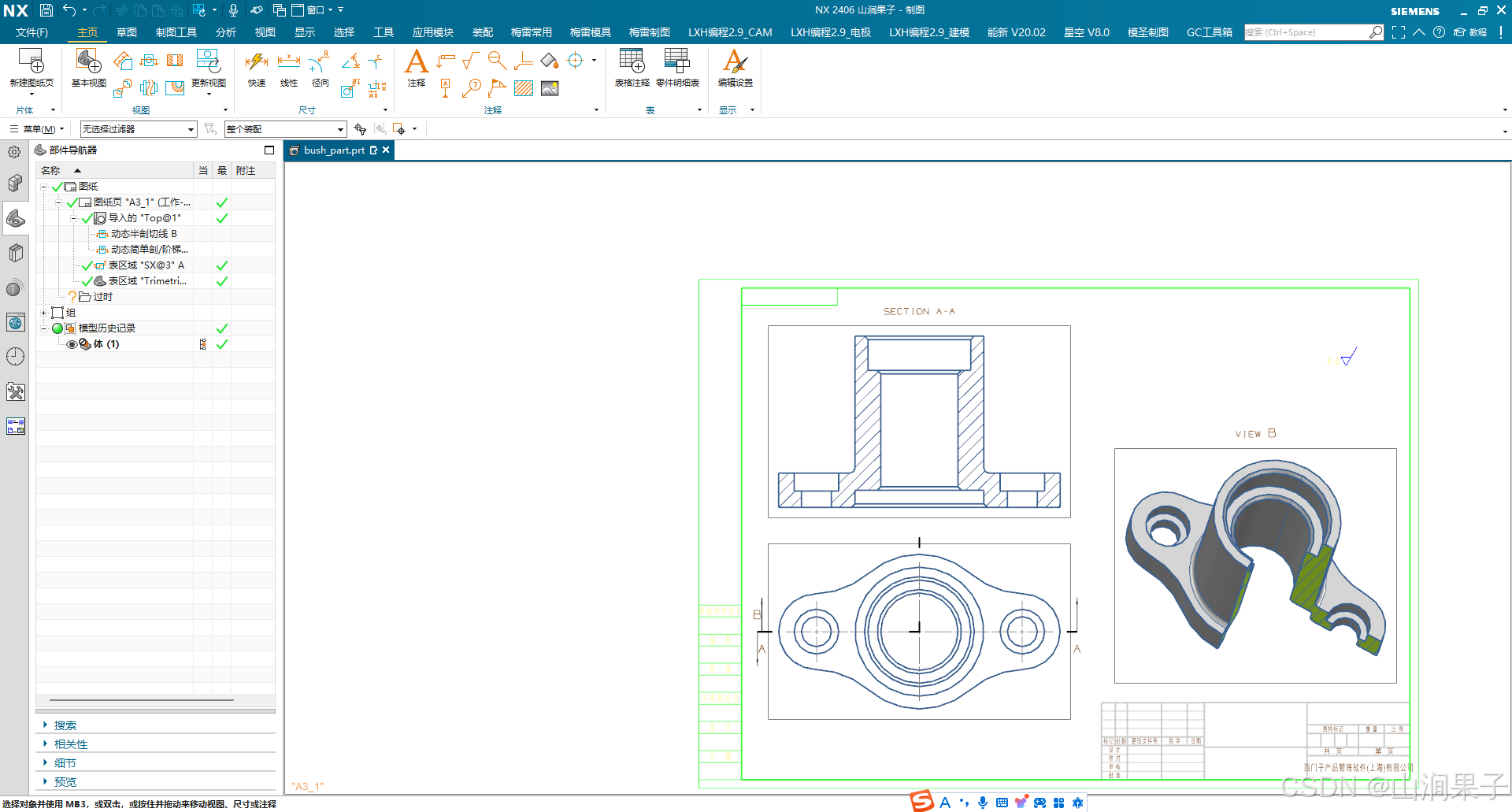
Task: Click the 基本视图 base view icon
Action: point(88,61)
